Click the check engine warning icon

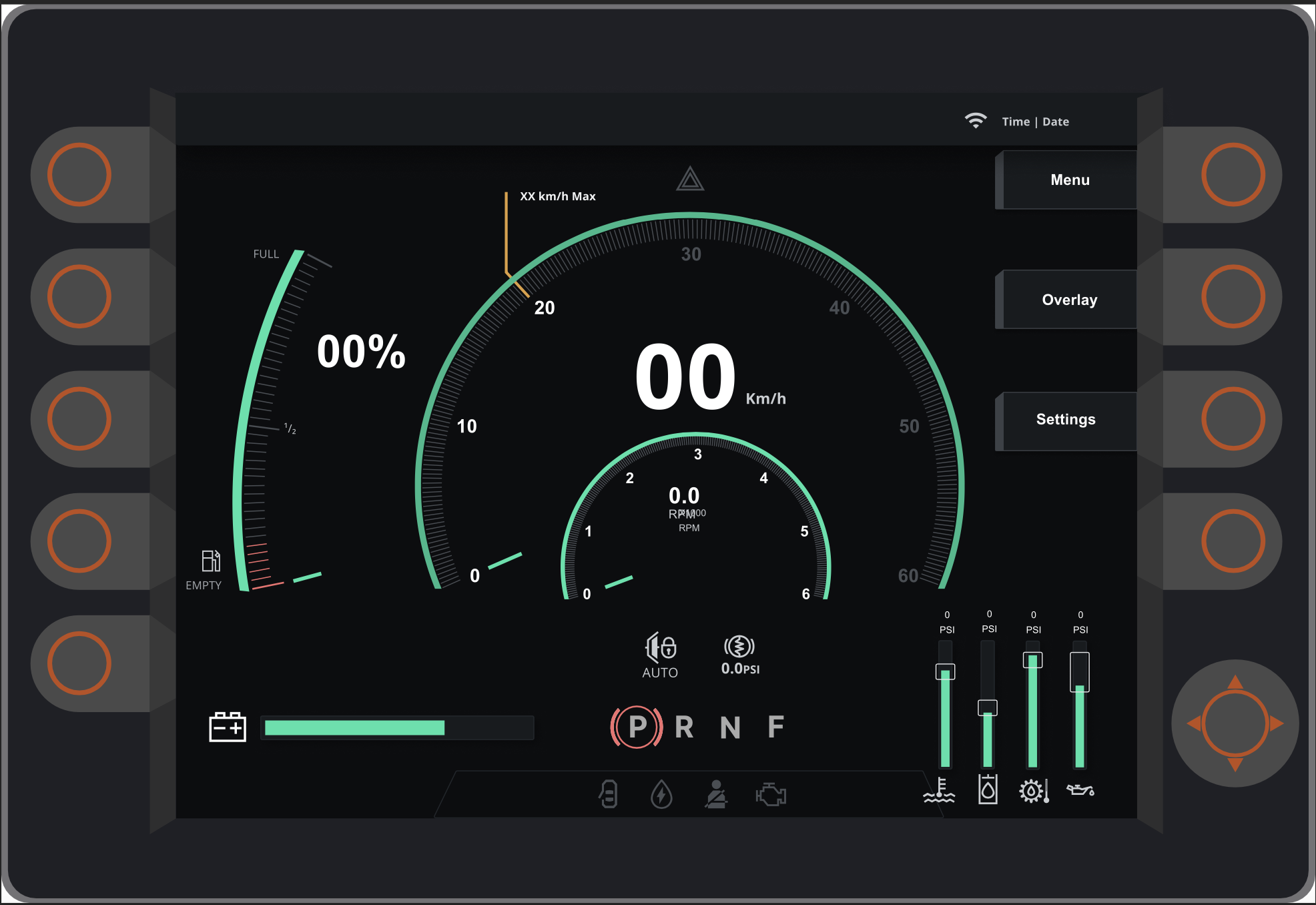771,794
